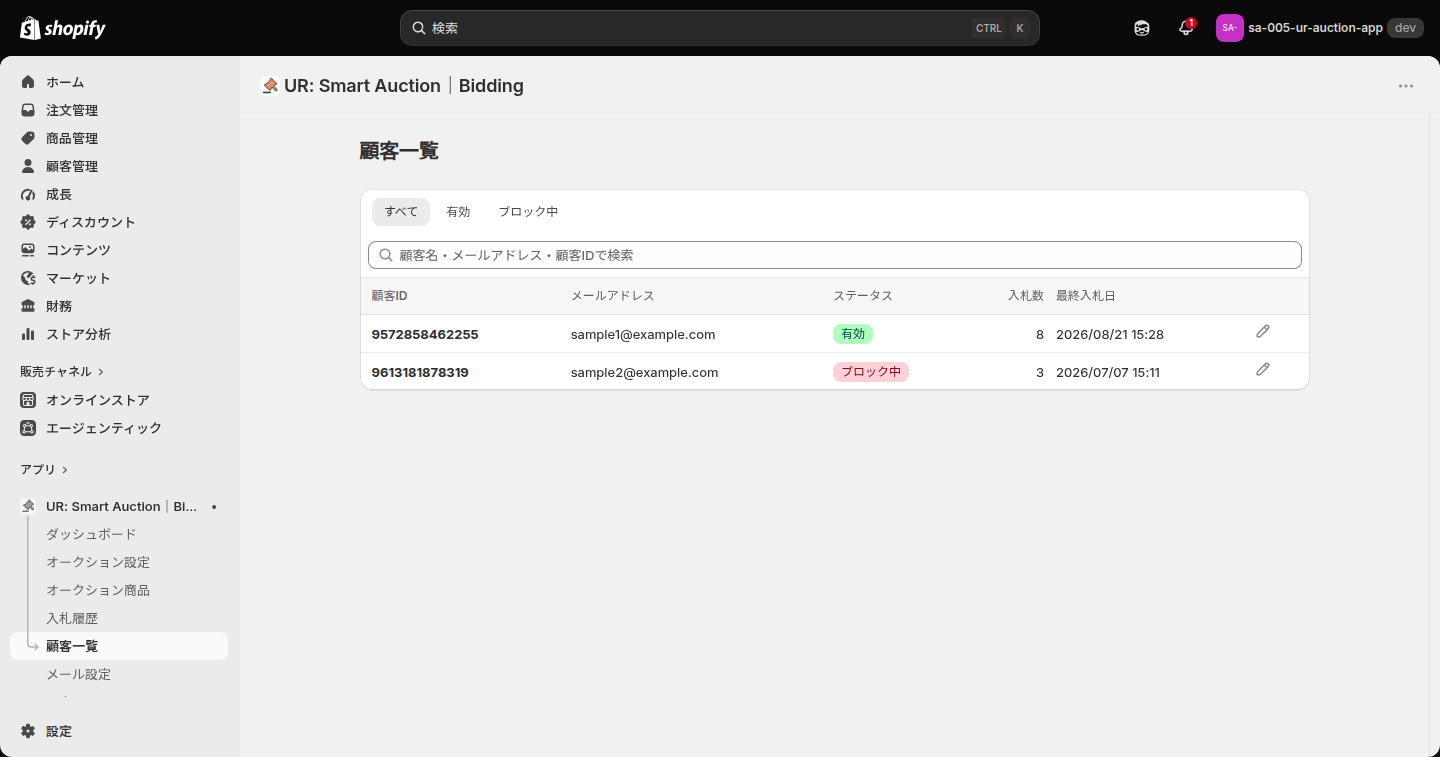Screen dimensions: 1440x757
Task: Open オークション設定 in the sidebar
Action: click(x=98, y=562)
